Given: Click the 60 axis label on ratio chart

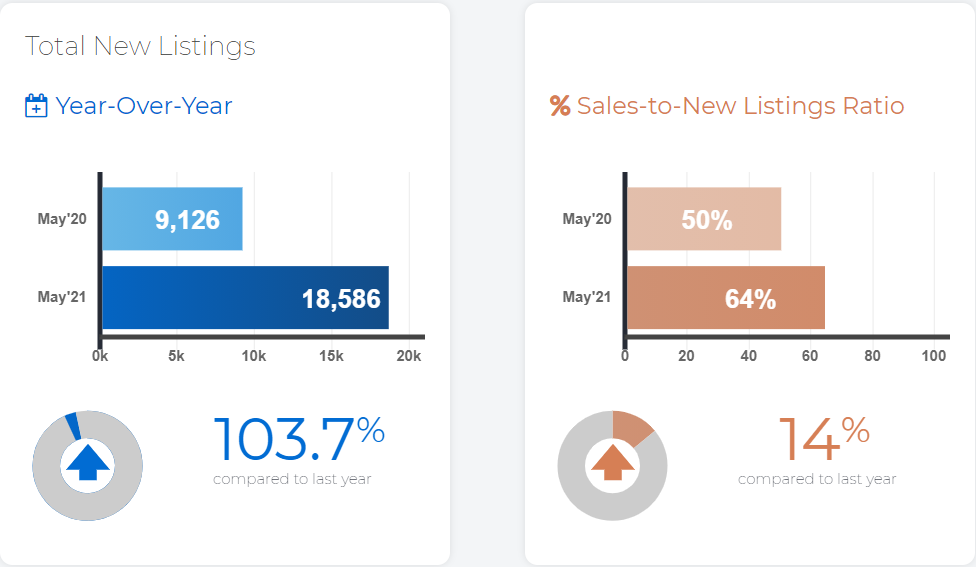Looking at the screenshot, I should click(x=810, y=356).
